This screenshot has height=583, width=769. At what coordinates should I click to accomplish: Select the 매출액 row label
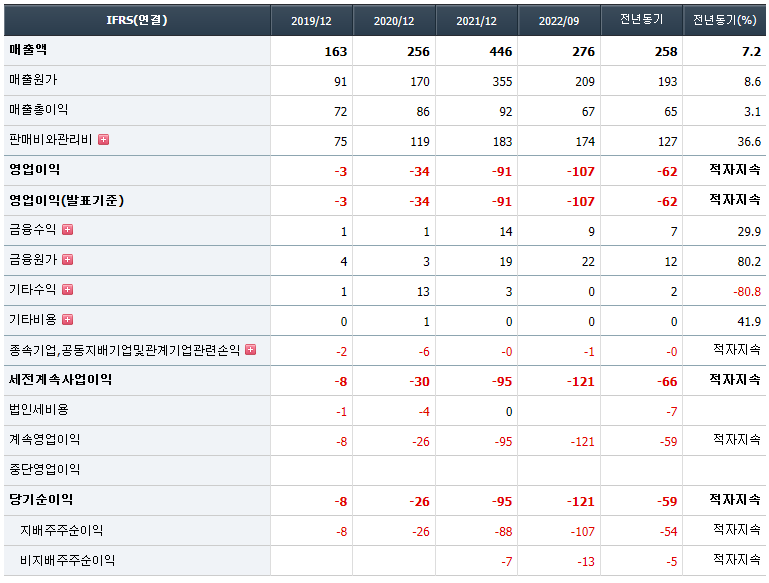point(28,50)
